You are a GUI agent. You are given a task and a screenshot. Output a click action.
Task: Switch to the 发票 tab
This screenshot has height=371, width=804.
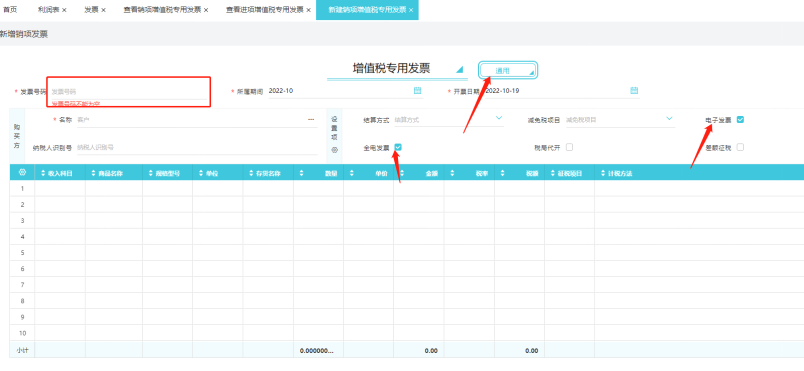coord(91,10)
